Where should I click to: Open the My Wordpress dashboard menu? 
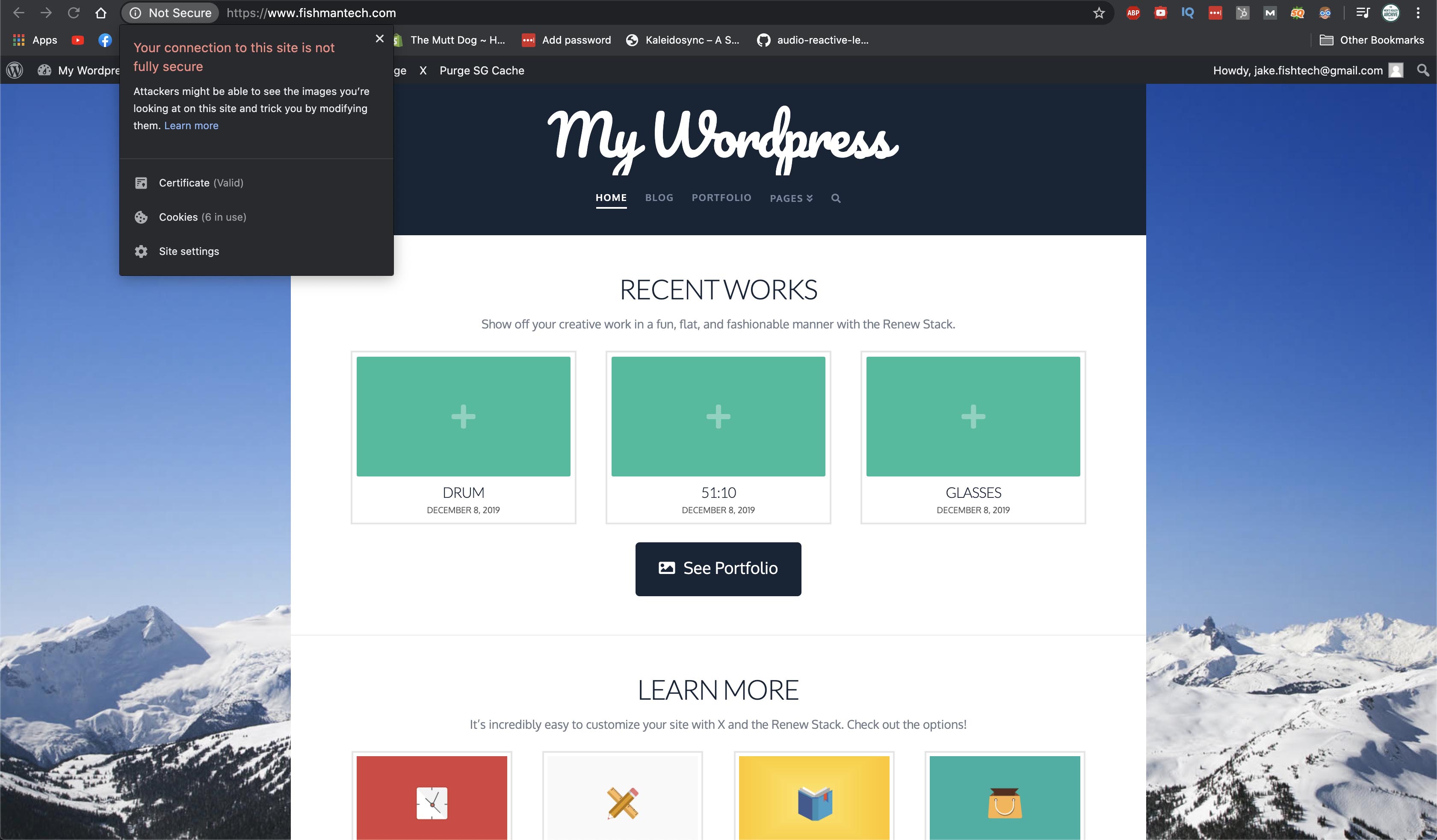pyautogui.click(x=79, y=70)
